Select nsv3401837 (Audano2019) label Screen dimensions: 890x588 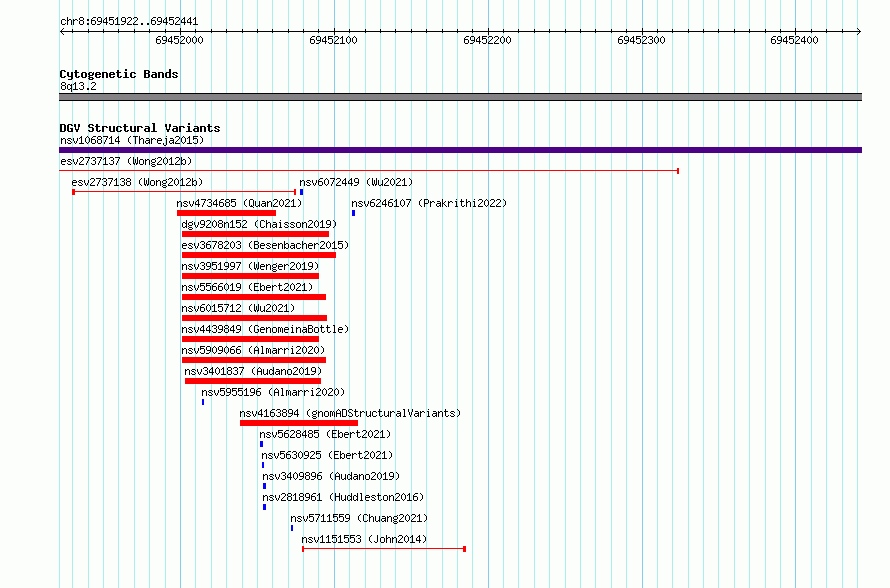(253, 371)
